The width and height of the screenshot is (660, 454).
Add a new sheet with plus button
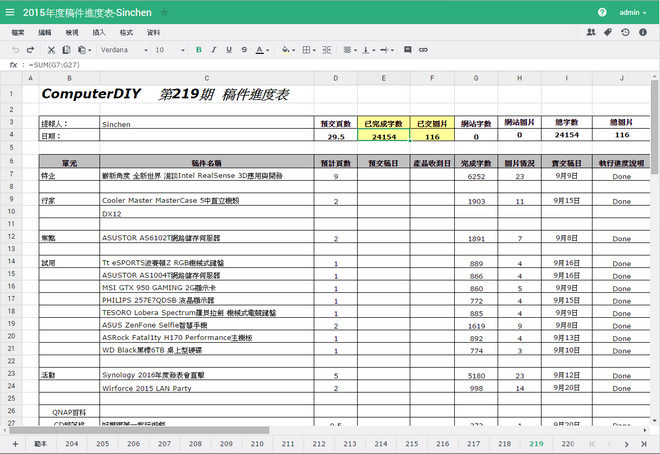pyautogui.click(x=15, y=444)
